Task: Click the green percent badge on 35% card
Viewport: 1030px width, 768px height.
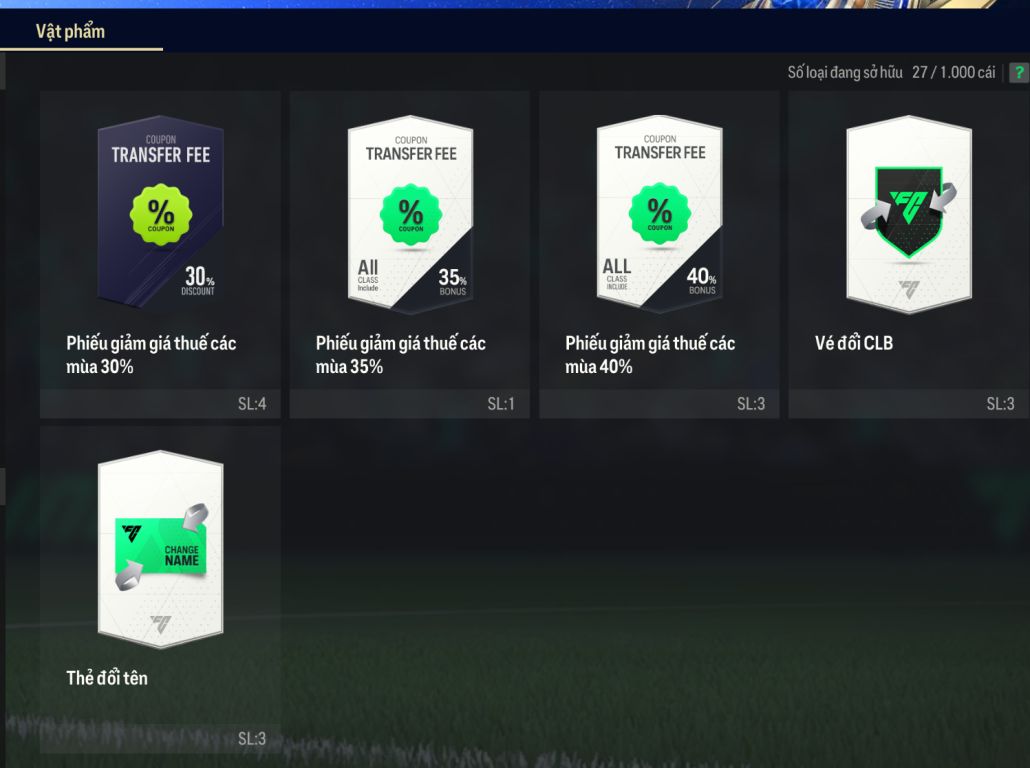Action: tap(411, 214)
